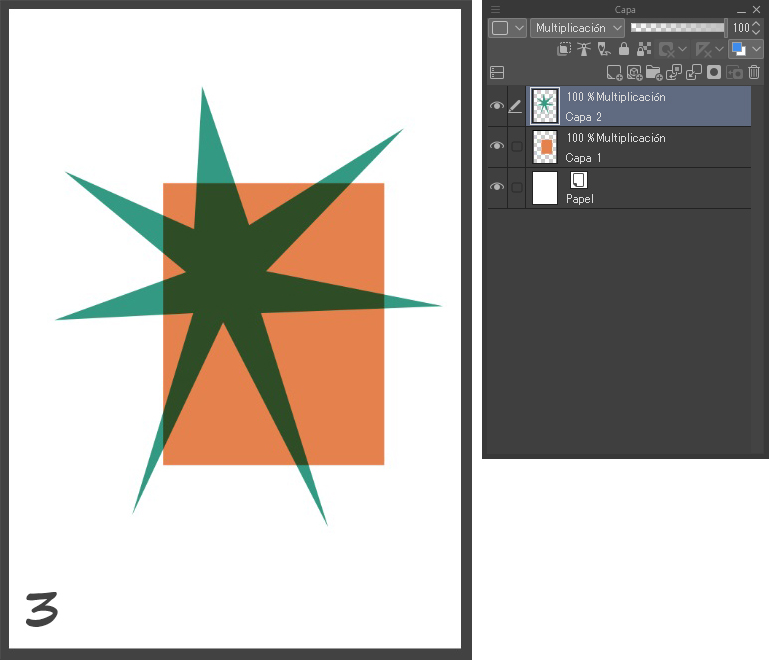
Task: Set as reference layer using lighthouse icon
Action: pos(585,48)
